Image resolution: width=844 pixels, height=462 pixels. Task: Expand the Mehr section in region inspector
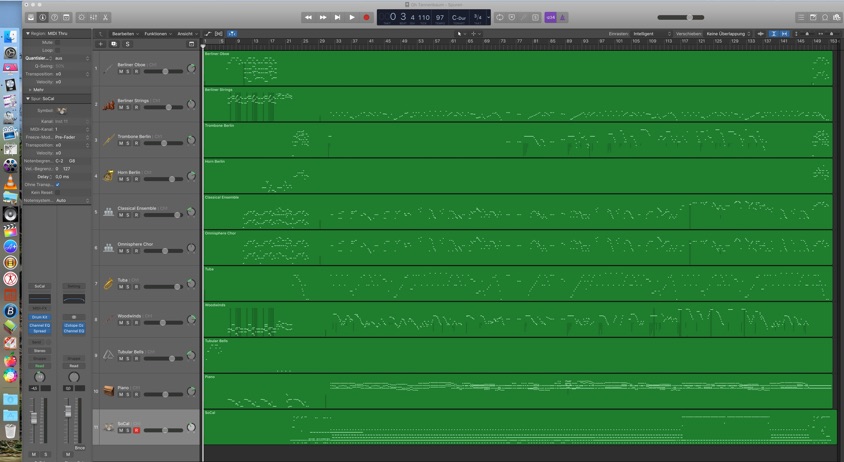tap(30, 90)
